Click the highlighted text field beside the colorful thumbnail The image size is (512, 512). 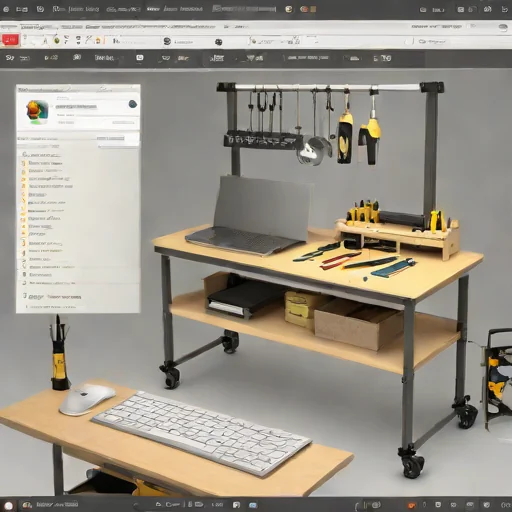click(x=76, y=107)
